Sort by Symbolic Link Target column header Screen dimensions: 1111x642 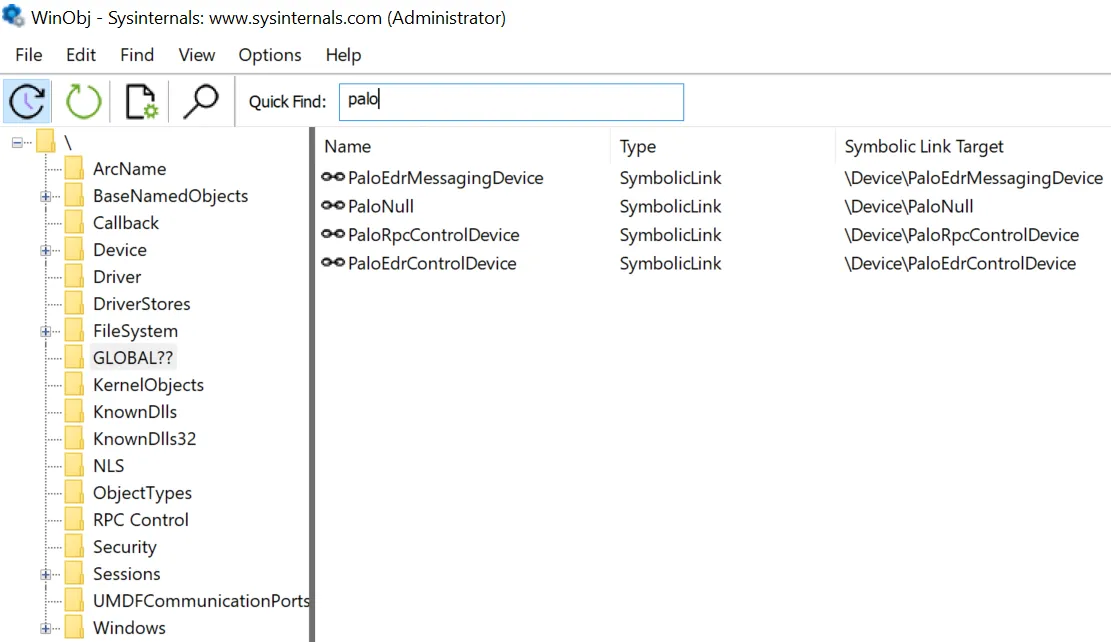pyautogui.click(x=923, y=147)
